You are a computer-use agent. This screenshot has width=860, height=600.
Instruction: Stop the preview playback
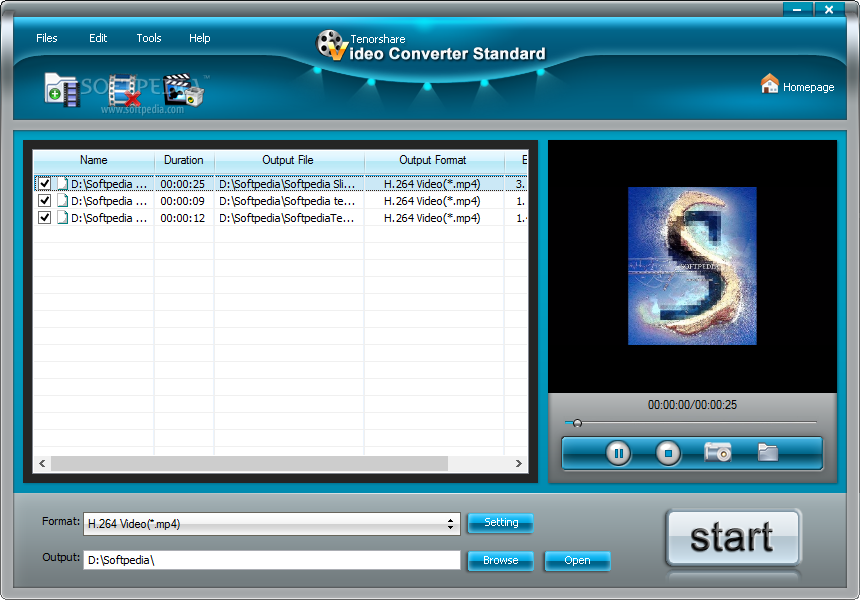pyautogui.click(x=668, y=454)
